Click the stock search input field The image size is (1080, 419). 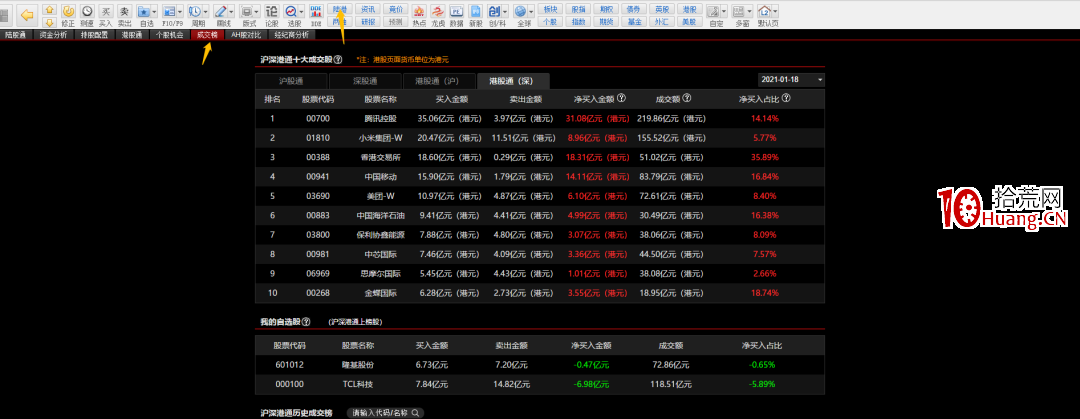tap(386, 412)
